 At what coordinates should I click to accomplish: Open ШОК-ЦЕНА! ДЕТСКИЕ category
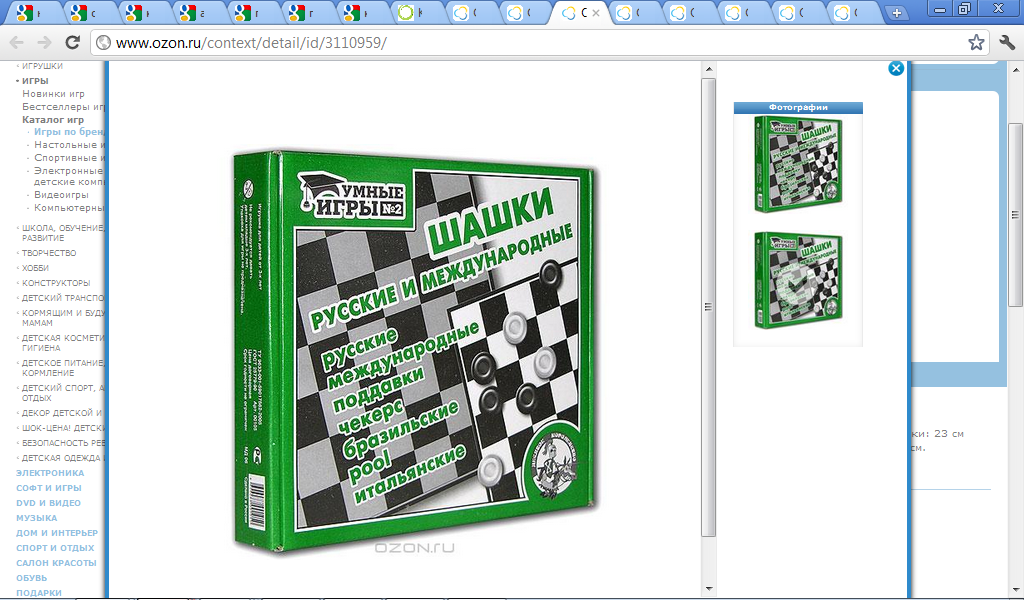click(63, 428)
